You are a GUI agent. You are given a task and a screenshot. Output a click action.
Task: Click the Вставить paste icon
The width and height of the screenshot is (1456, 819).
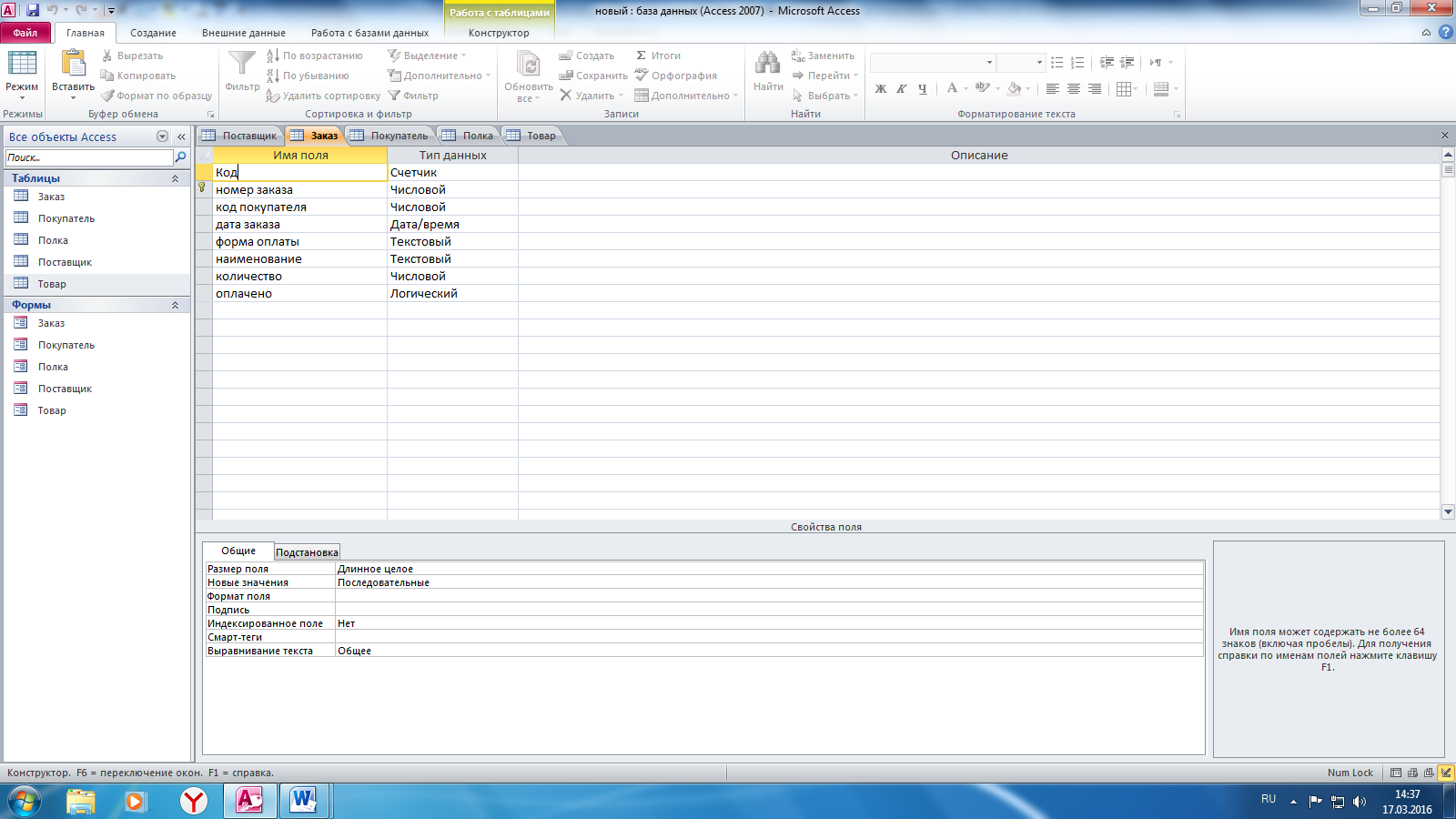(73, 64)
